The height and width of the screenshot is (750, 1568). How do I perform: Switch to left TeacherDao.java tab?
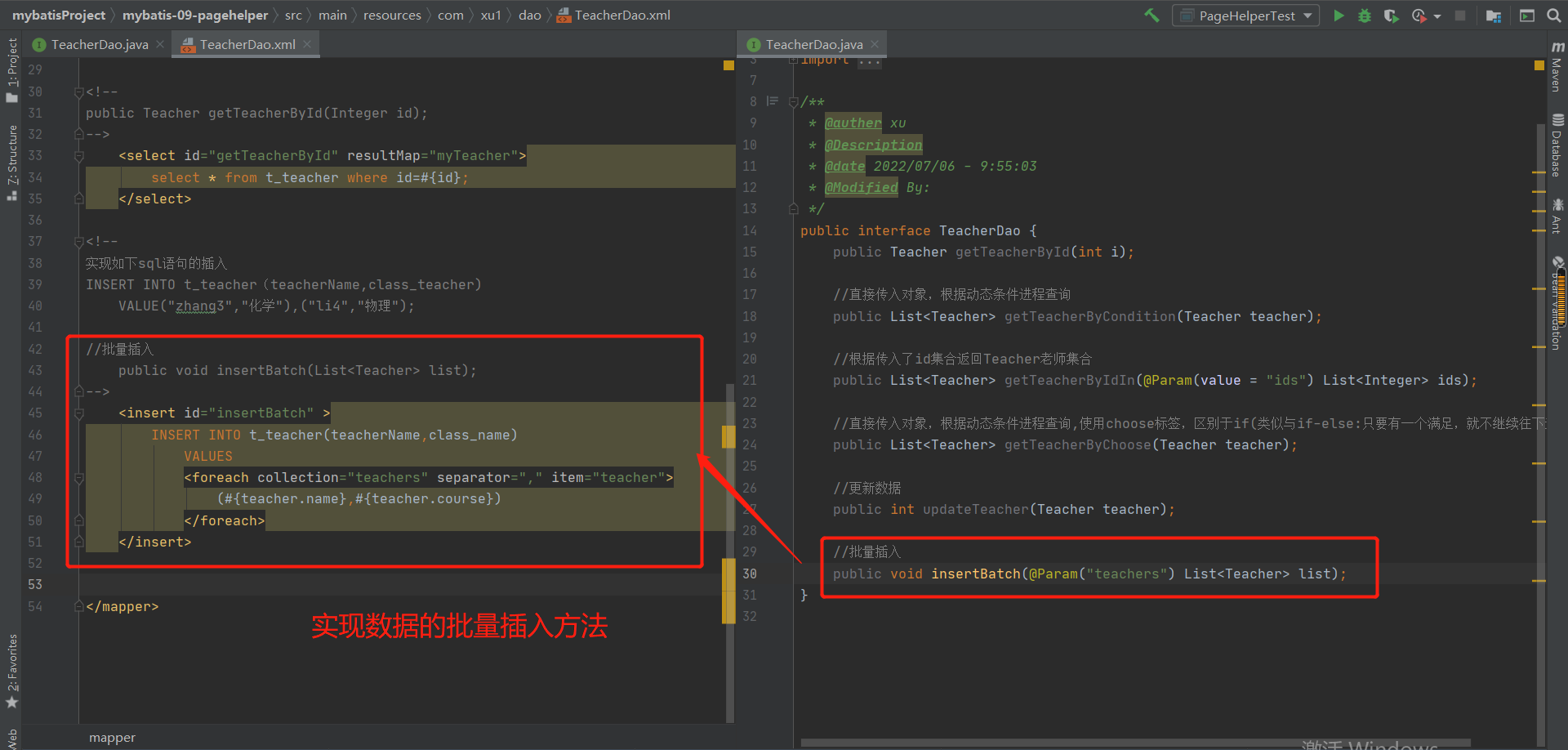pos(100,45)
